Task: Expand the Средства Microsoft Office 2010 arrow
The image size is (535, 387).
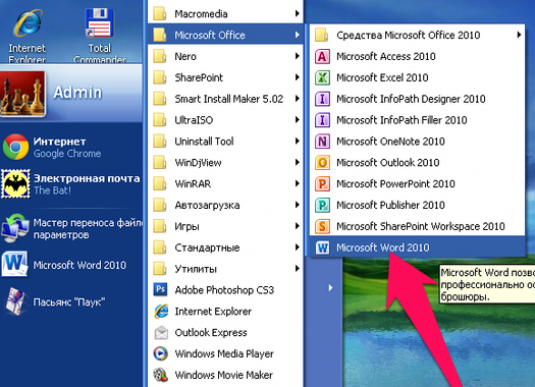Action: tap(519, 35)
